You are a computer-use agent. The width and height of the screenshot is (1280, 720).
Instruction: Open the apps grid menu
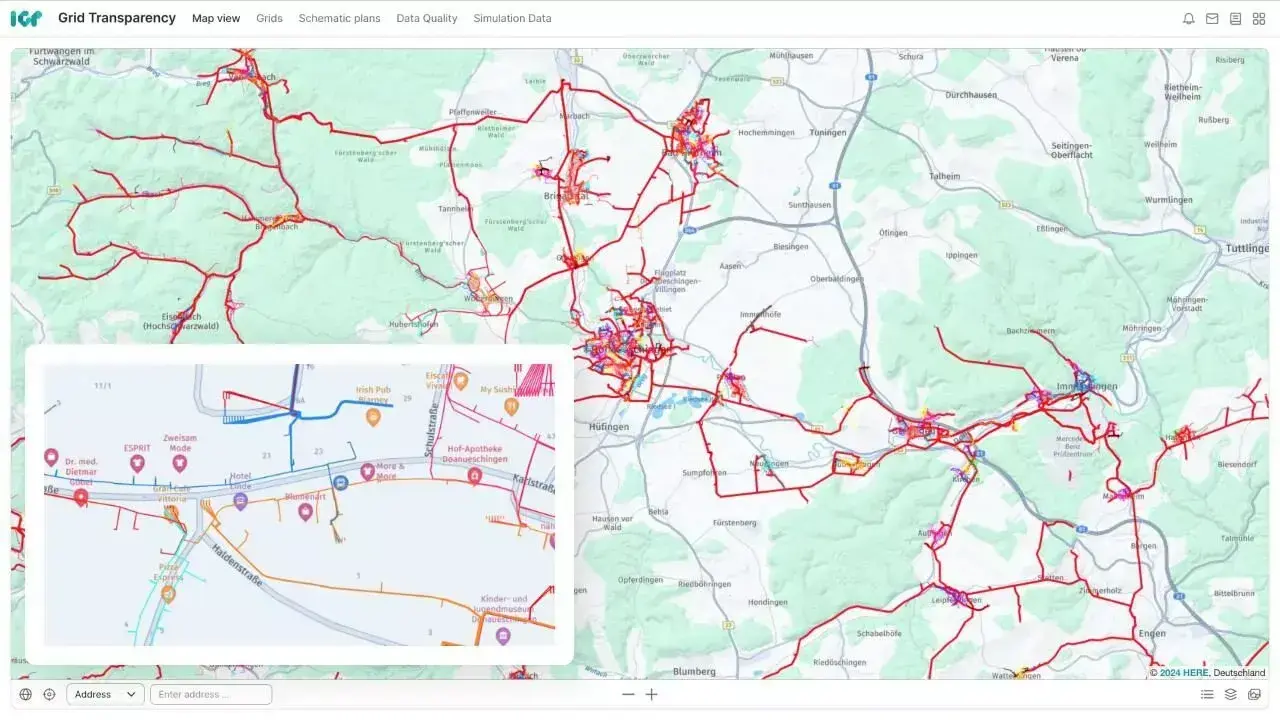tap(1259, 18)
